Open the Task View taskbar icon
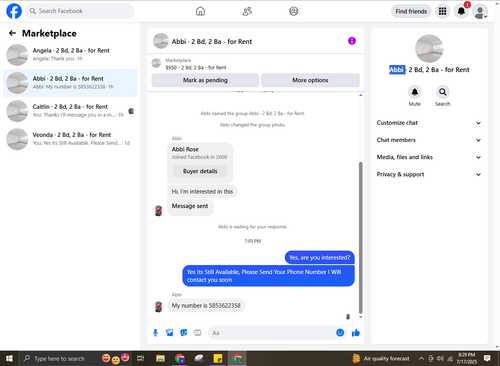500x366 pixels. [140, 359]
